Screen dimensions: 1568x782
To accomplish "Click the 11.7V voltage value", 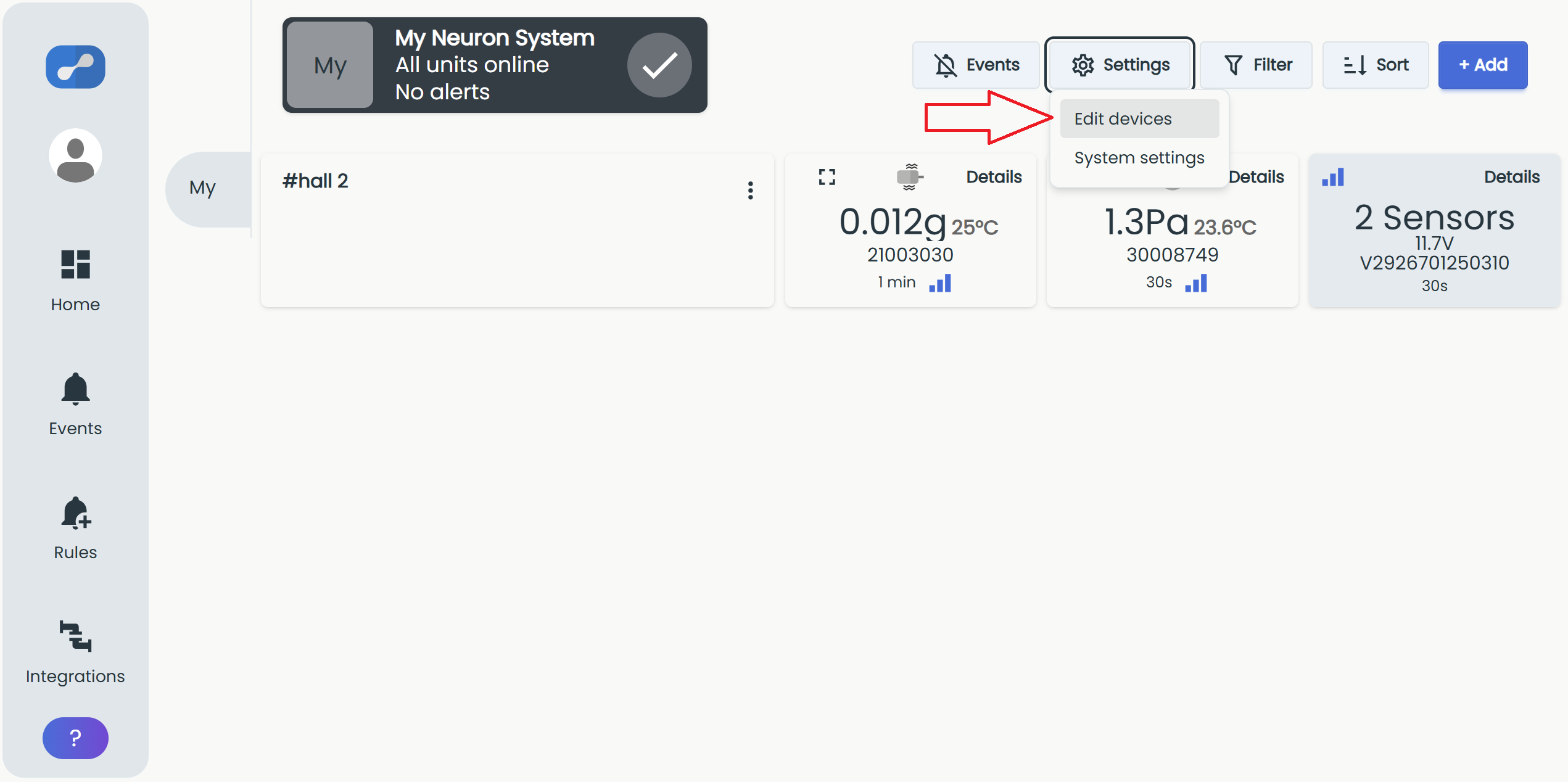I will [x=1434, y=243].
